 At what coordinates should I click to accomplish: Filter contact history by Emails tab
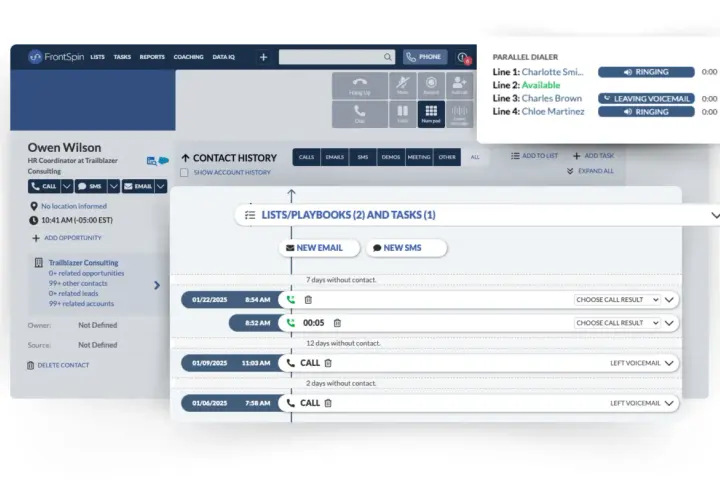(335, 157)
